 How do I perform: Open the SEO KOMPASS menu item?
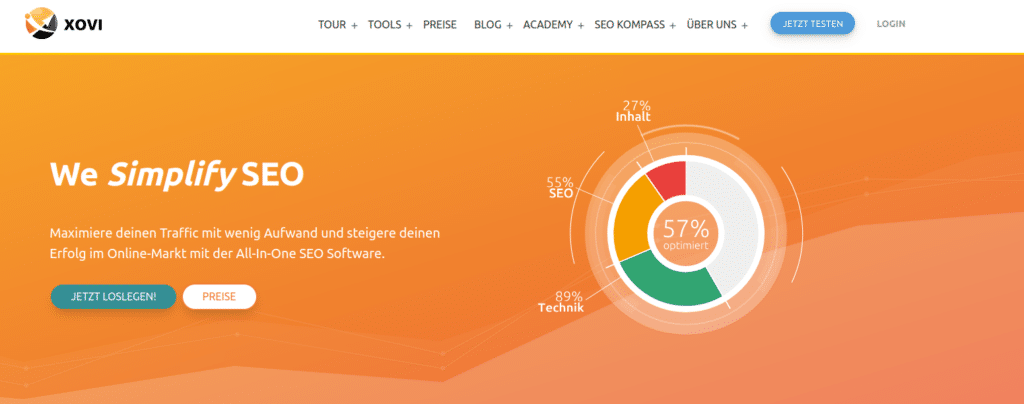pyautogui.click(x=630, y=25)
